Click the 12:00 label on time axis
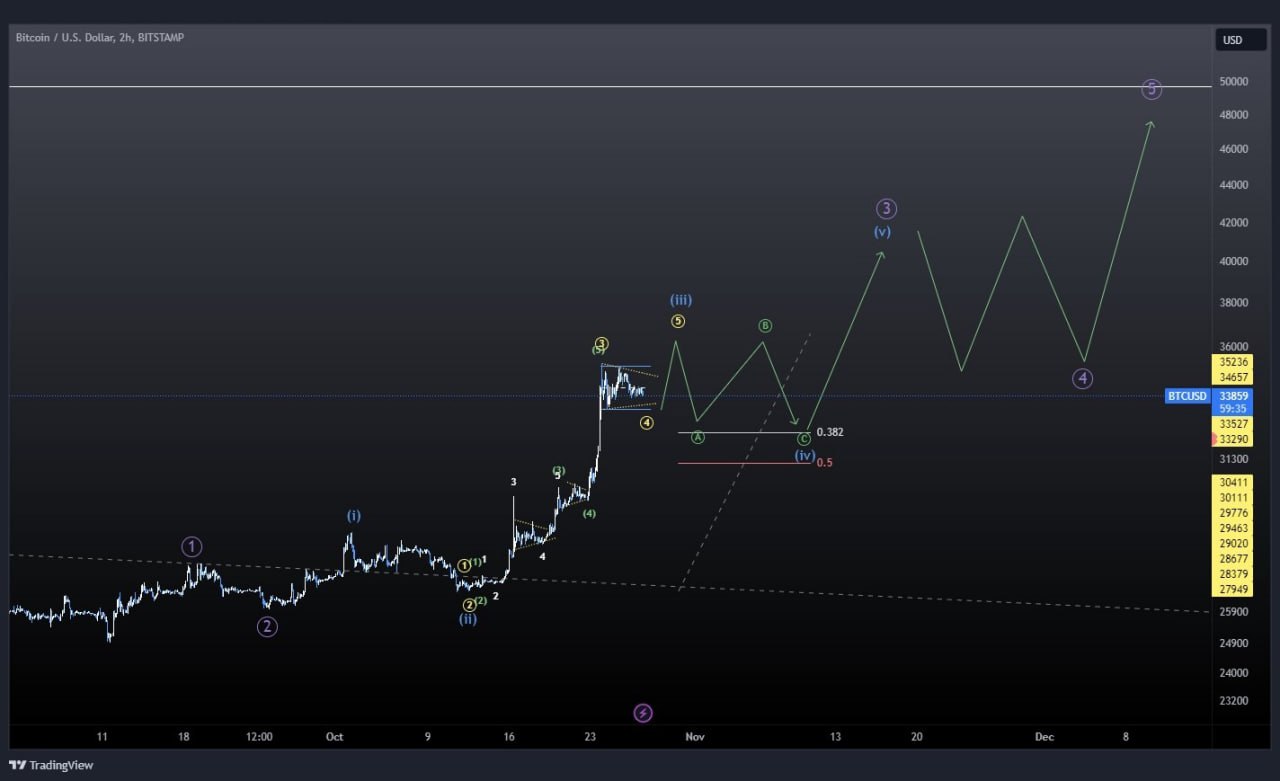 [x=259, y=737]
